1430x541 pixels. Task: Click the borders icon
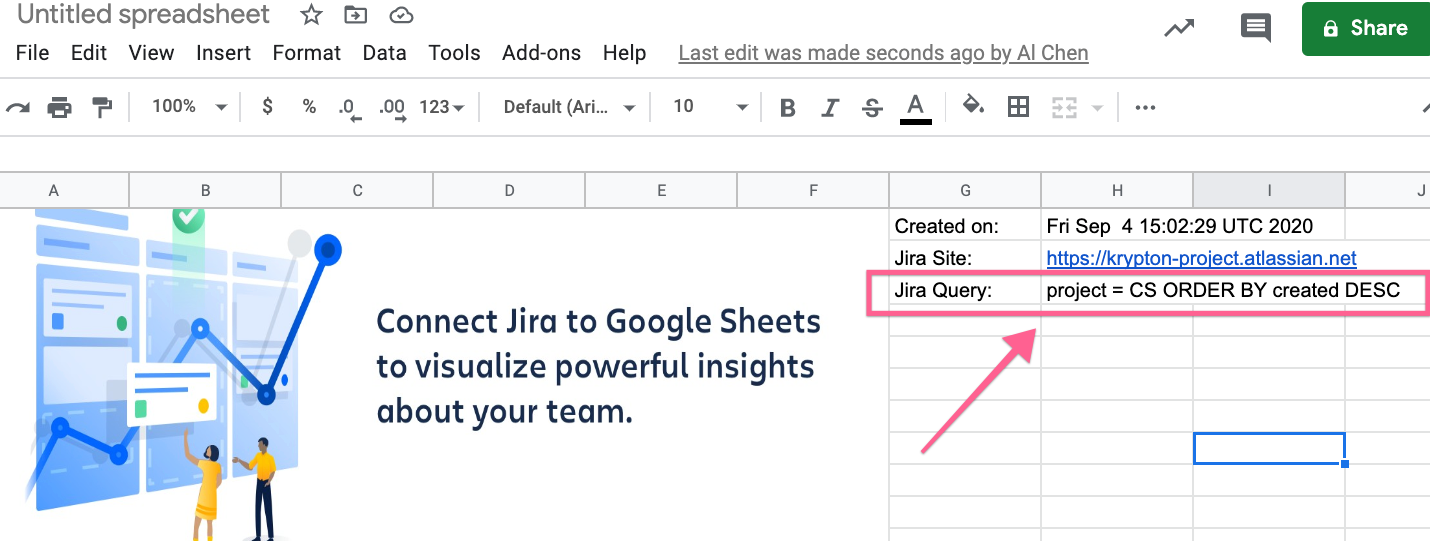click(1018, 107)
